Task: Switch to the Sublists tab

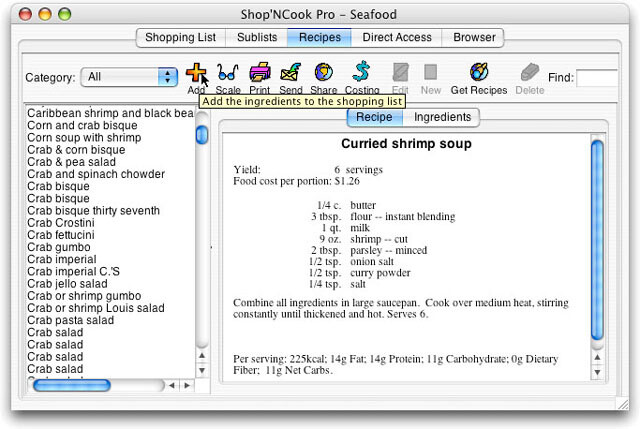Action: pyautogui.click(x=257, y=38)
